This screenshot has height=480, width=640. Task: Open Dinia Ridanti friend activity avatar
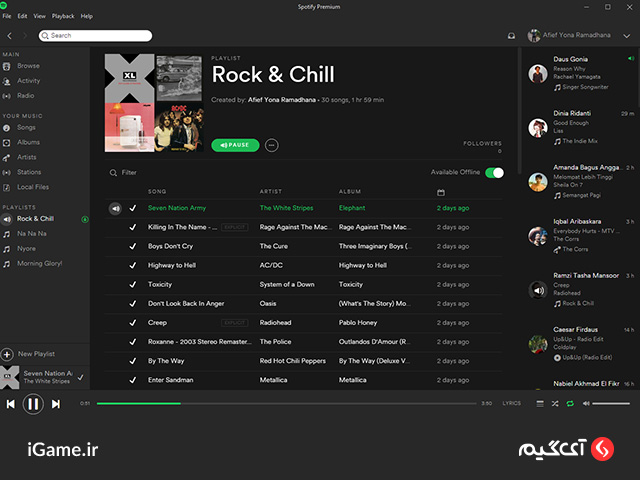pyautogui.click(x=538, y=128)
